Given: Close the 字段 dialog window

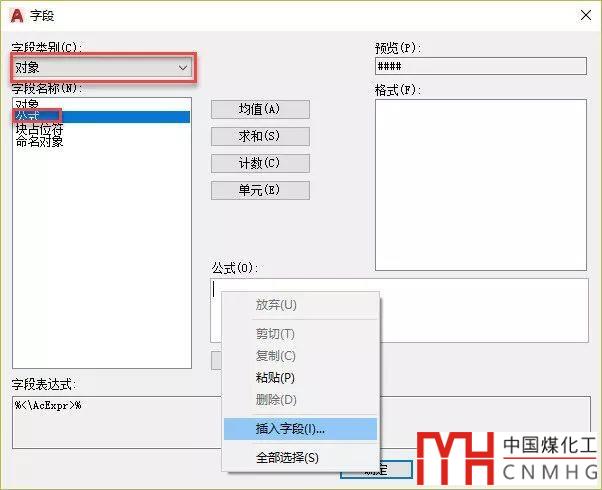Looking at the screenshot, I should coord(583,15).
